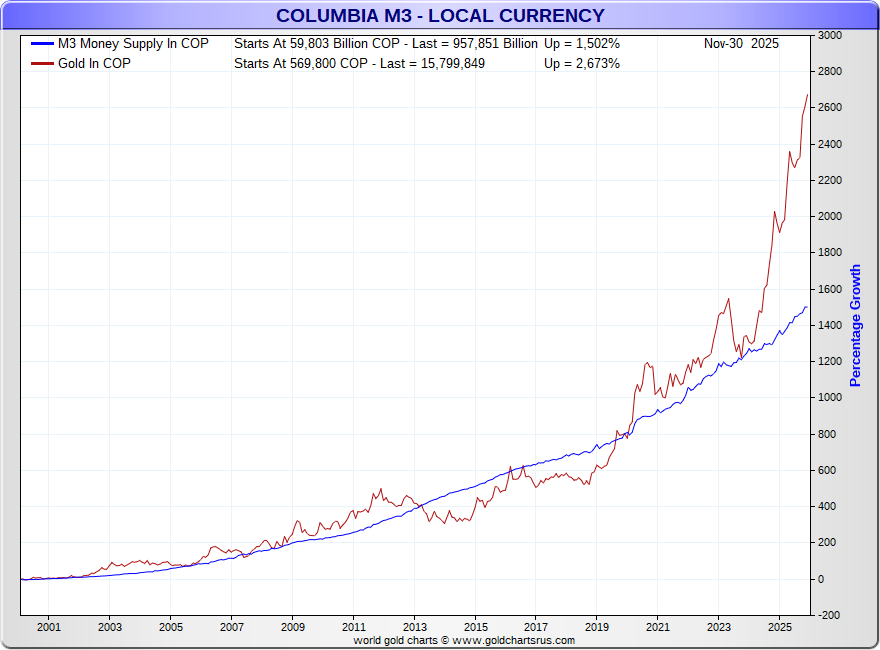Click the 2009 x-axis year label
The width and height of the screenshot is (880, 650).
pyautogui.click(x=292, y=627)
